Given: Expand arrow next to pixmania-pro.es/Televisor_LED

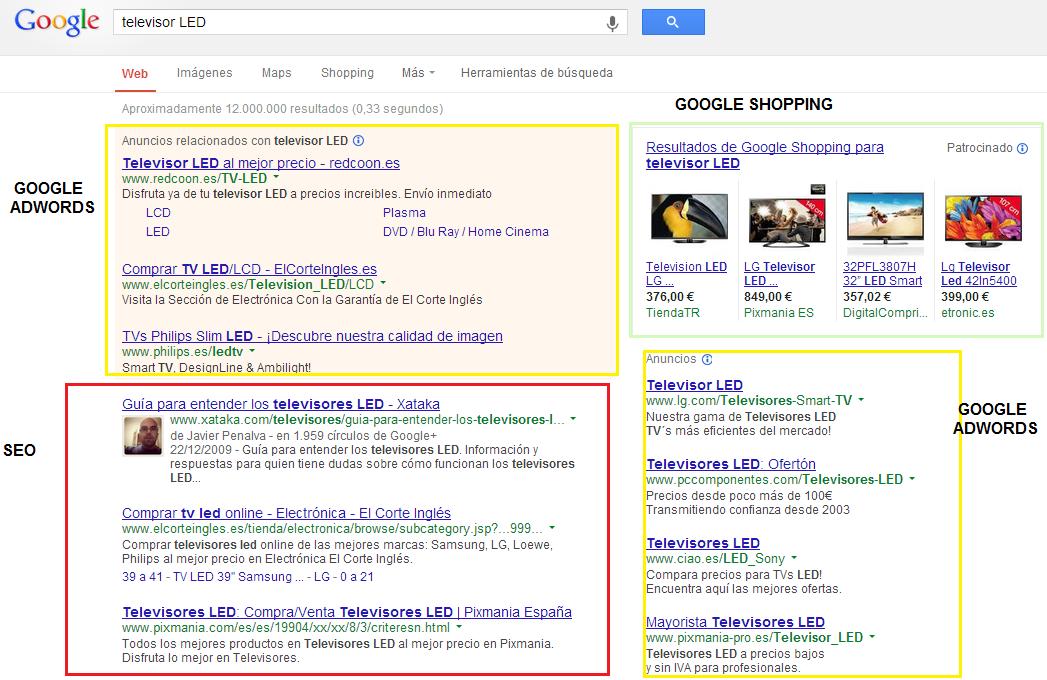Looking at the screenshot, I should tap(872, 637).
